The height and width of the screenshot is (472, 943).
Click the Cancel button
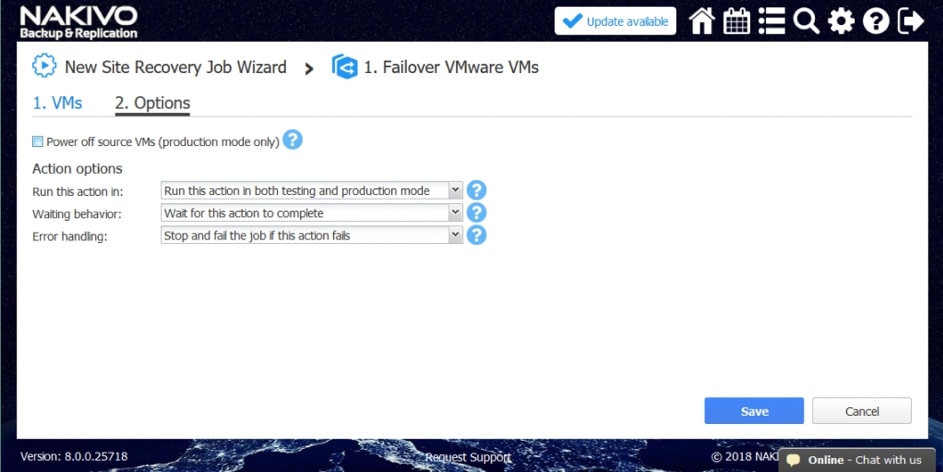click(861, 411)
